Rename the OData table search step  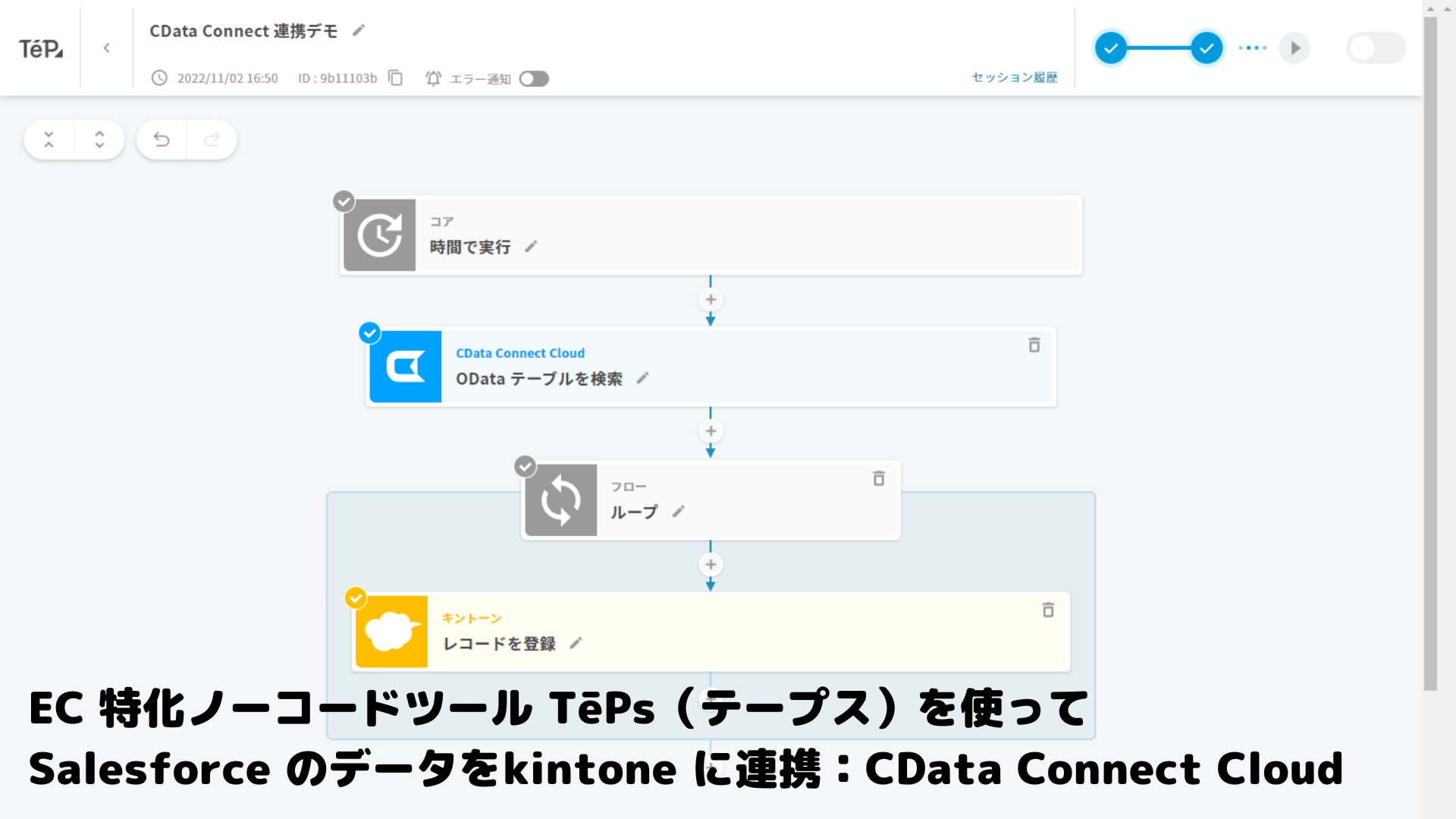(x=643, y=378)
